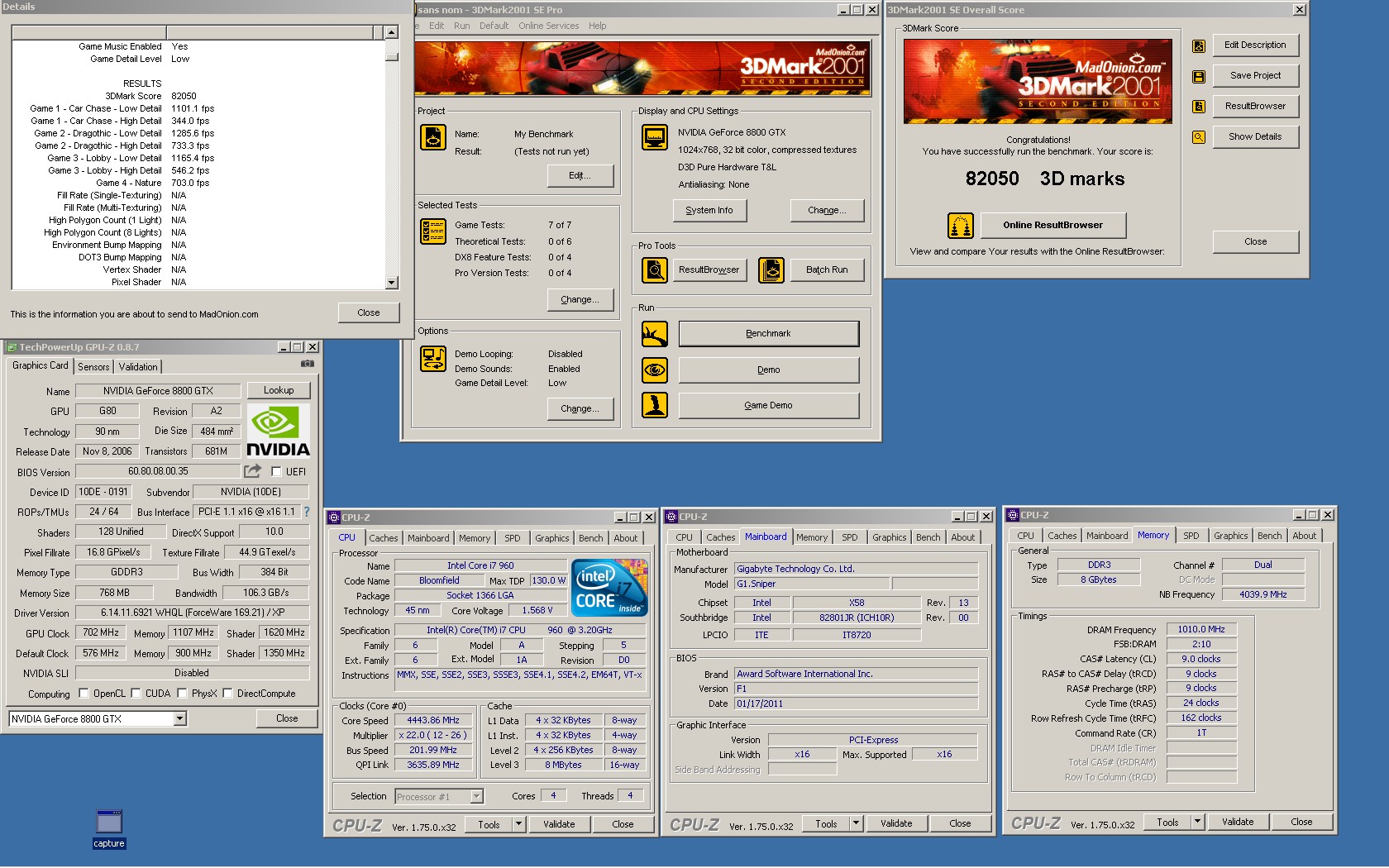Screen dimensions: 1389x868
Task: Click the 82050 3D marks score text
Action: pyautogui.click(x=1045, y=179)
